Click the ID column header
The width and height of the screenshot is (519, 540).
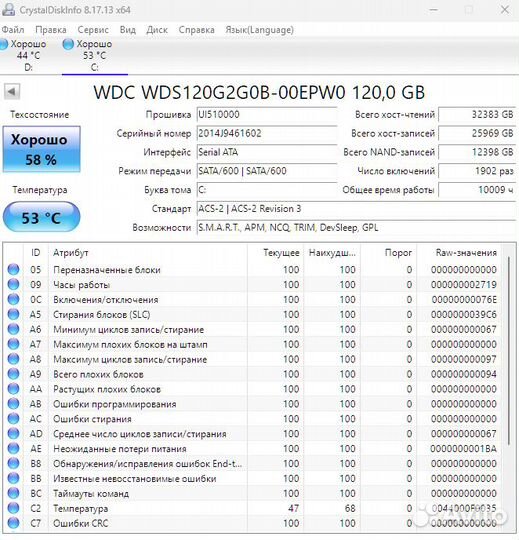(x=35, y=253)
